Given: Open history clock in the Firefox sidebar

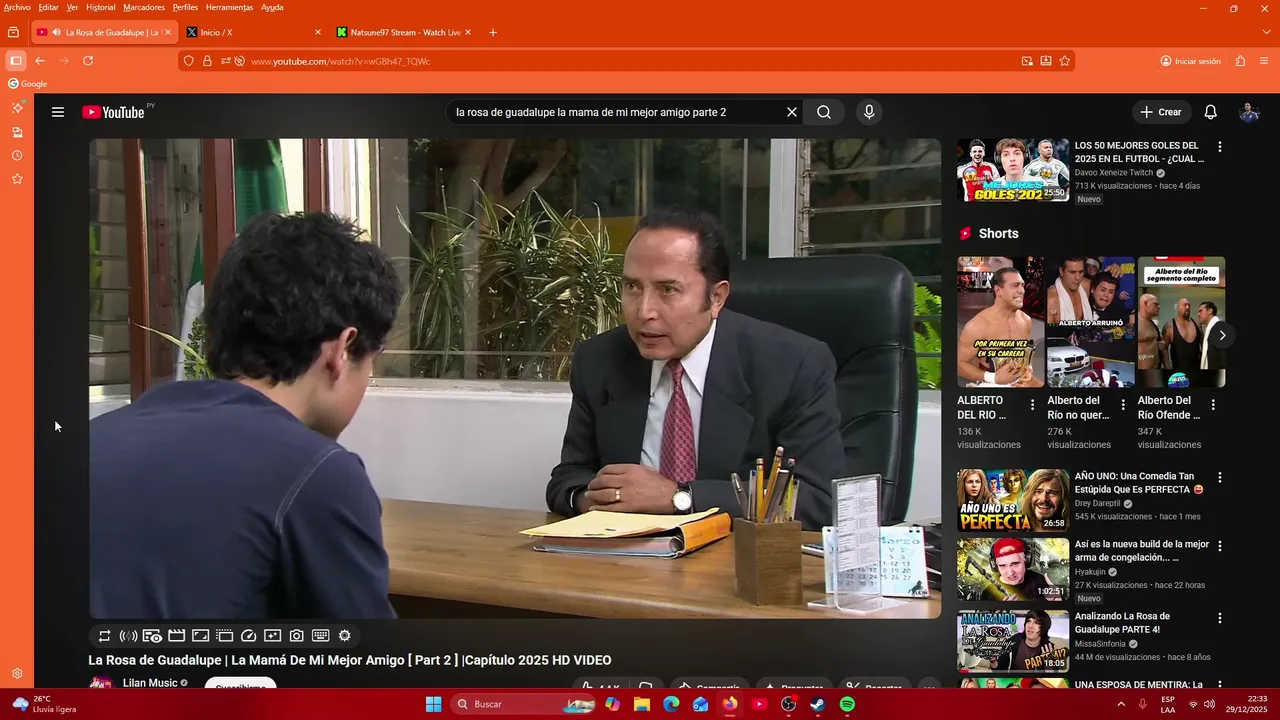Looking at the screenshot, I should pyautogui.click(x=17, y=156).
